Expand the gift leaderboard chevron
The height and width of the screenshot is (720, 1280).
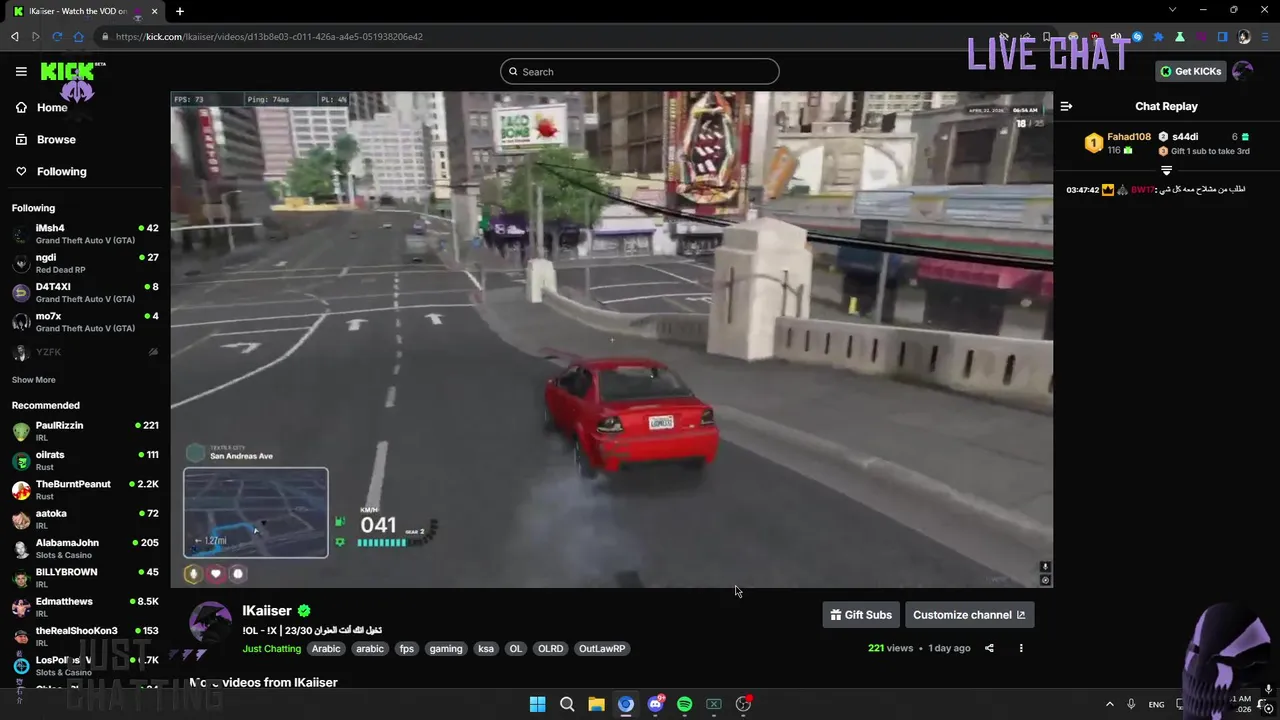1166,171
